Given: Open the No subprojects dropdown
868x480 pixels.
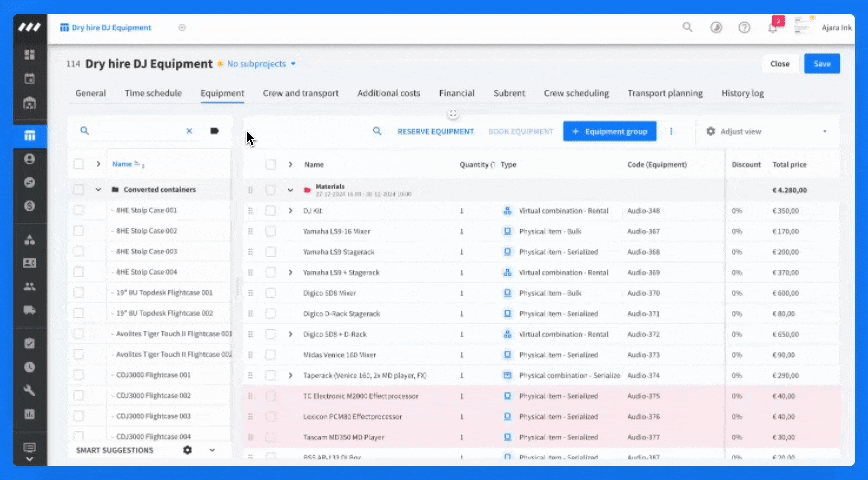Looking at the screenshot, I should click(x=261, y=64).
